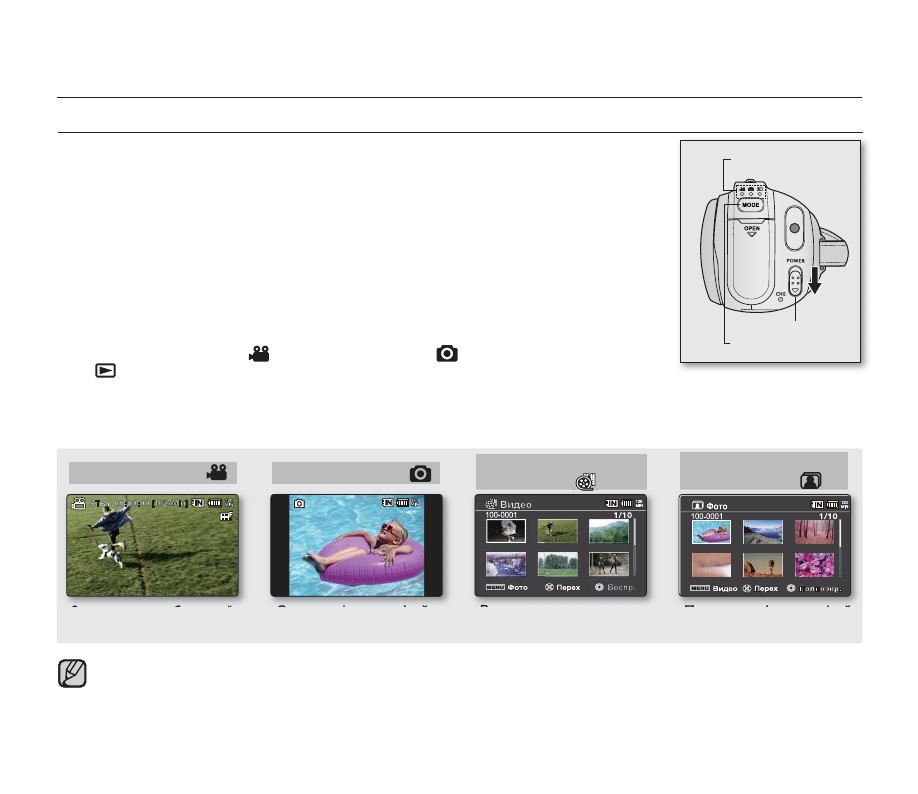Click the scrollbar in Видео thumbnail screen
This screenshot has height=794, width=918.
[x=635, y=547]
